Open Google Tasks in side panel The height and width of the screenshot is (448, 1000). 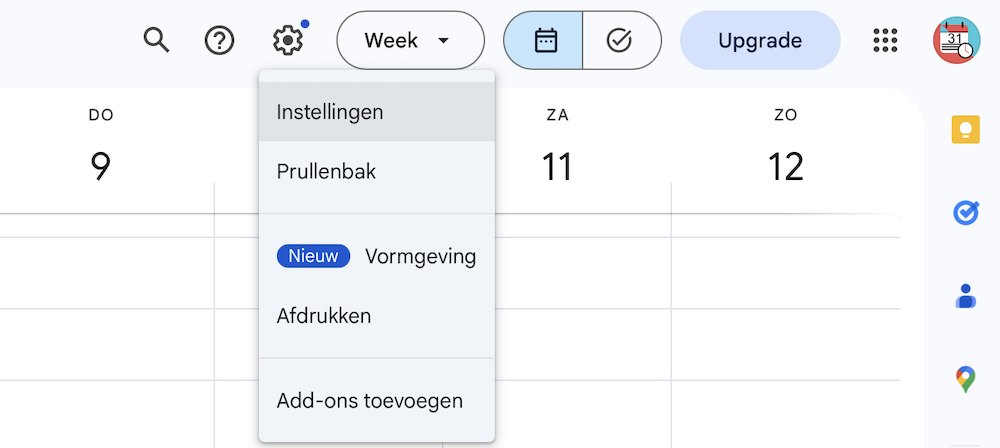tap(965, 213)
